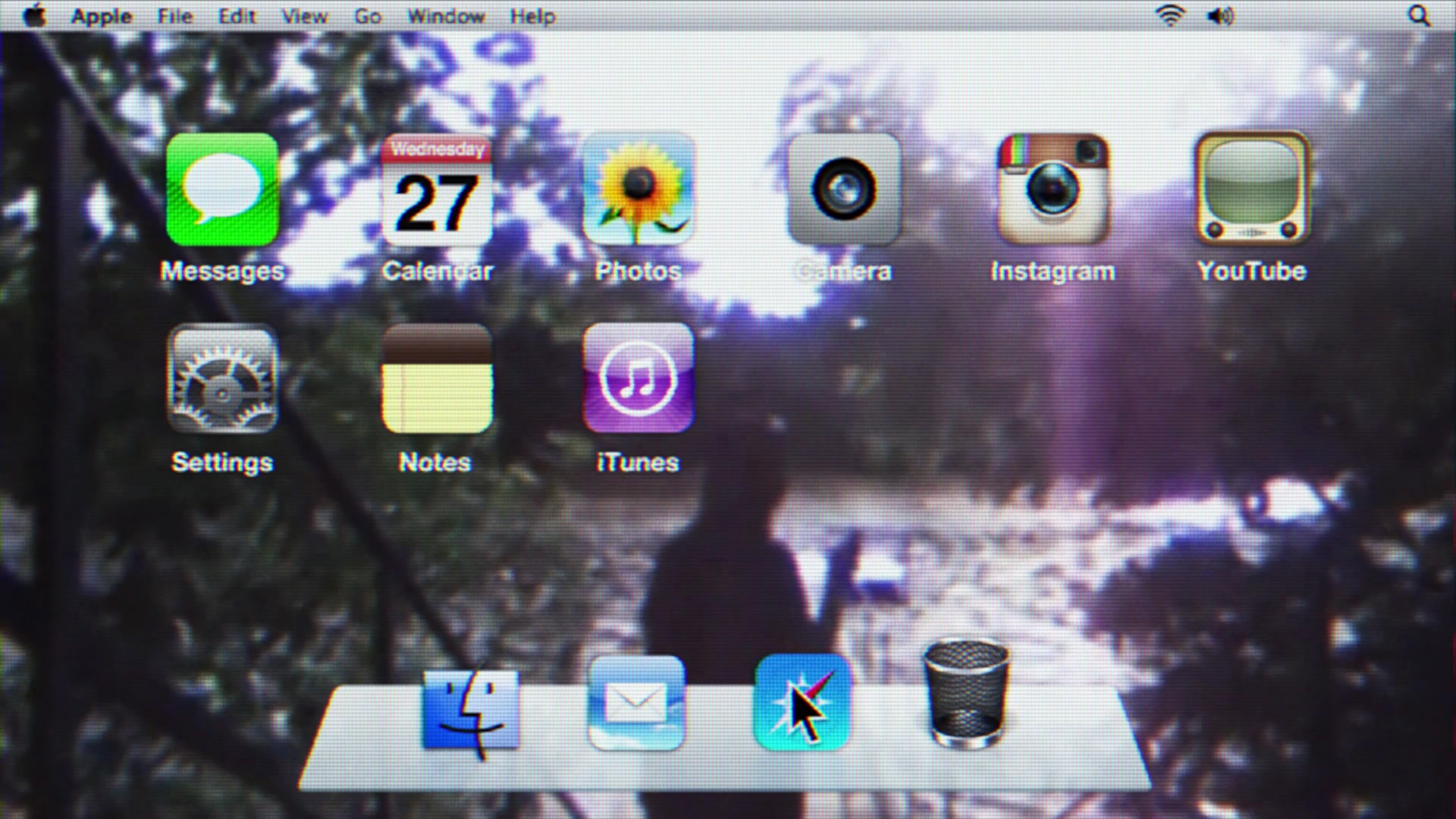Launch the Notes notepad icon

[x=437, y=379]
